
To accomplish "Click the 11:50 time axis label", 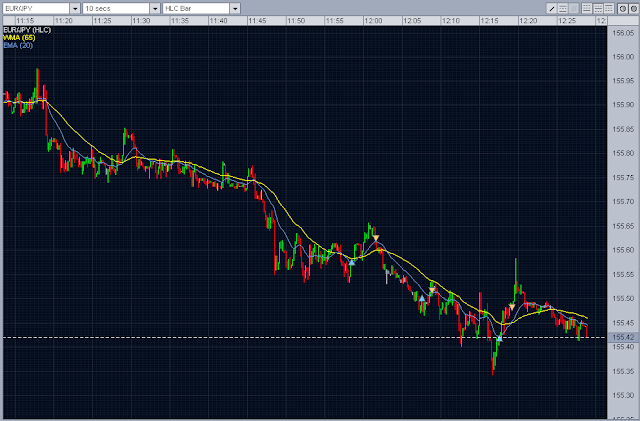I will (296, 21).
